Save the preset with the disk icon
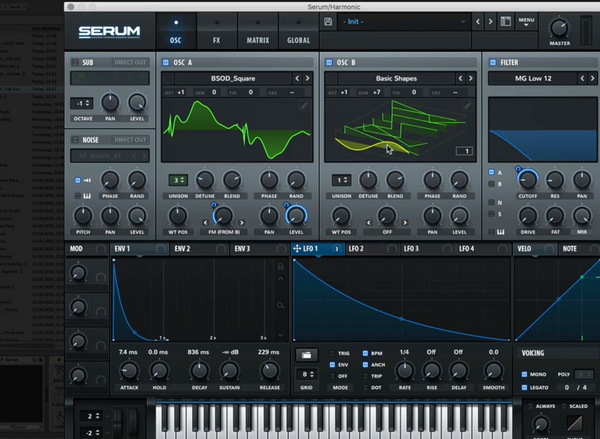This screenshot has width=600, height=439. tap(328, 22)
